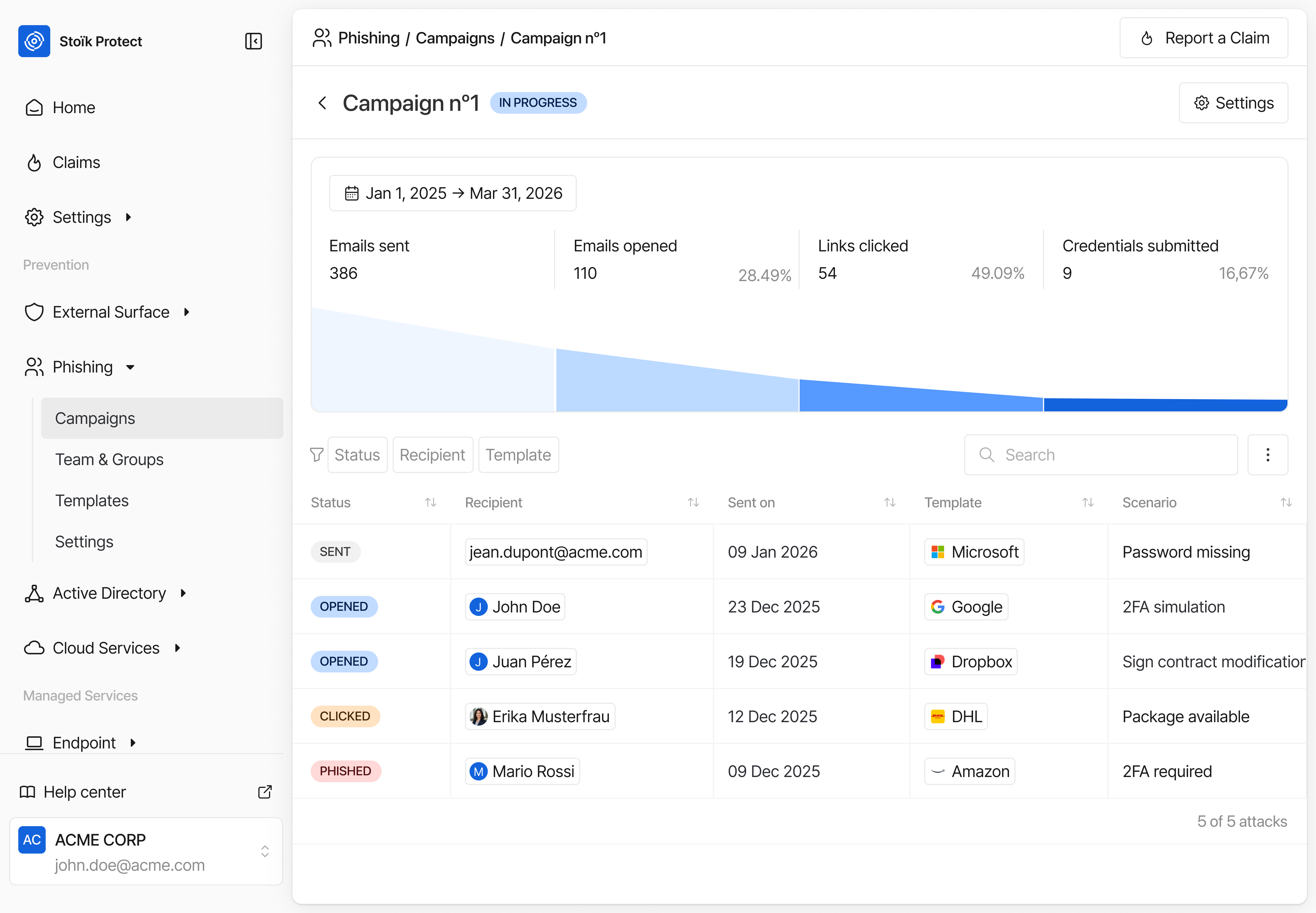Open Help center external link icon
This screenshot has height=913, width=1316.
(x=265, y=792)
